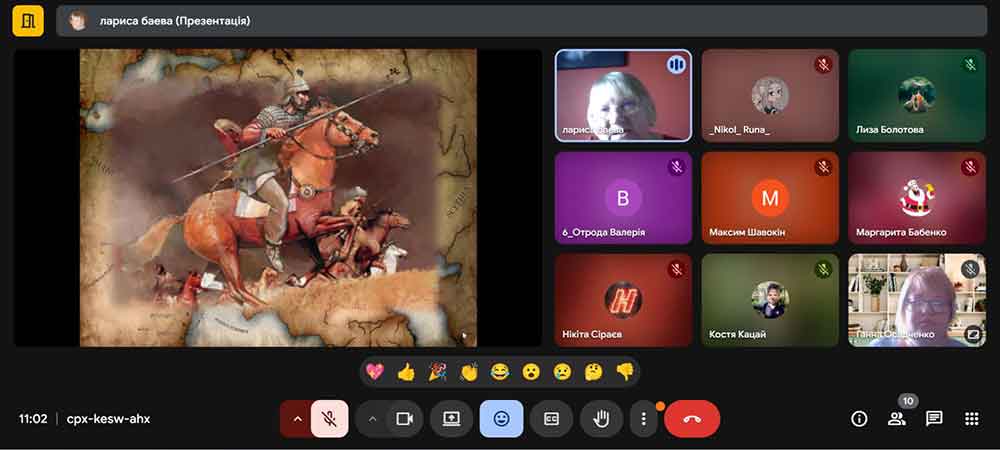This screenshot has width=1000, height=450.
Task: Toggle closed captions CC button
Action: point(551,419)
